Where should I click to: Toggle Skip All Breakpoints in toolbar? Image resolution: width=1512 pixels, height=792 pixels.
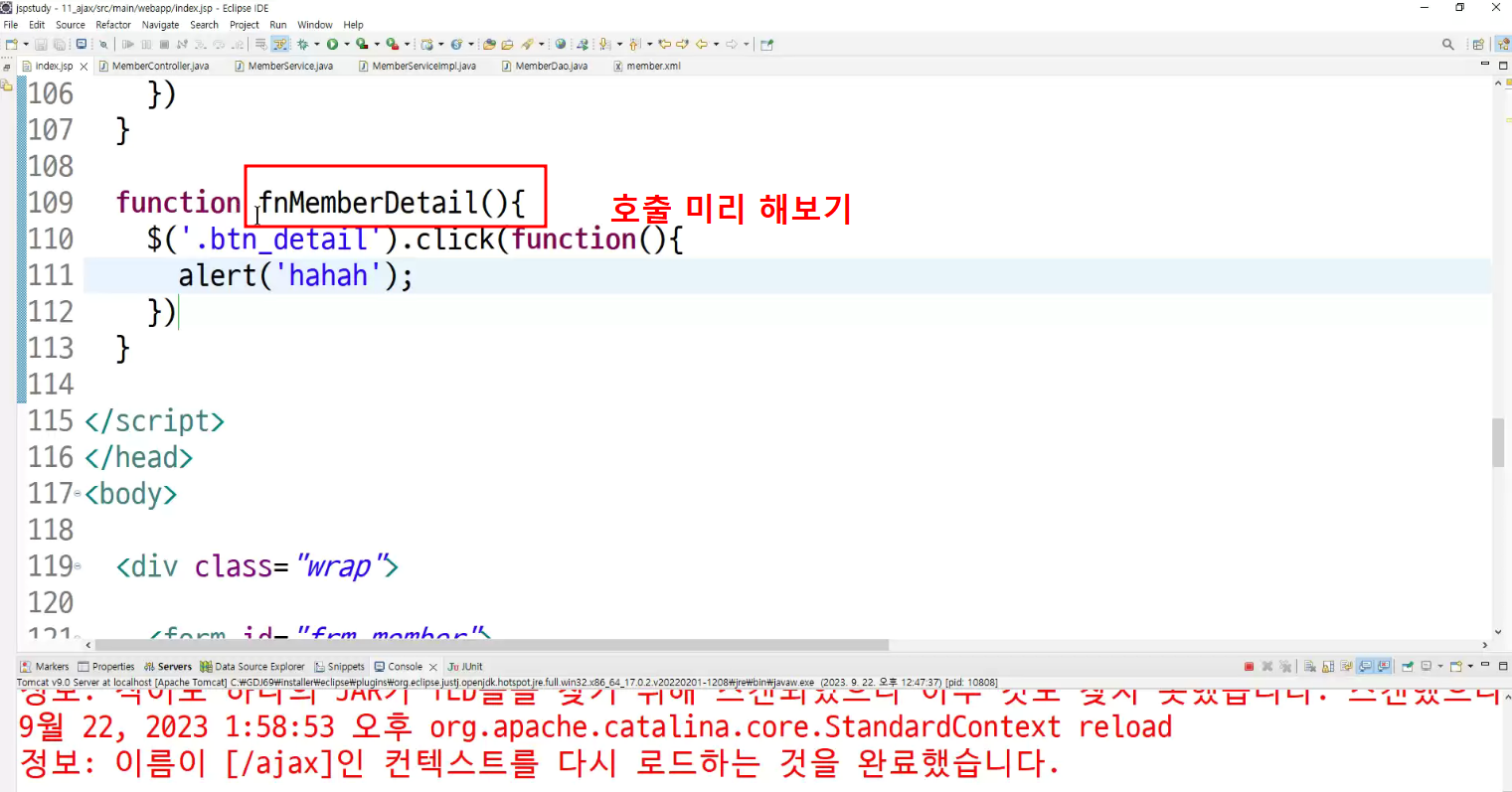click(102, 44)
